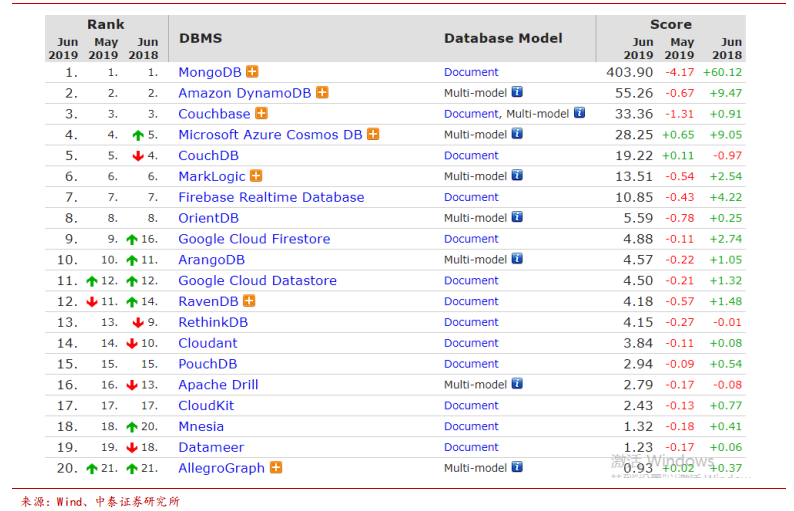794x511 pixels.
Task: Open the Amazon DynamoDB link
Action: coord(245,93)
